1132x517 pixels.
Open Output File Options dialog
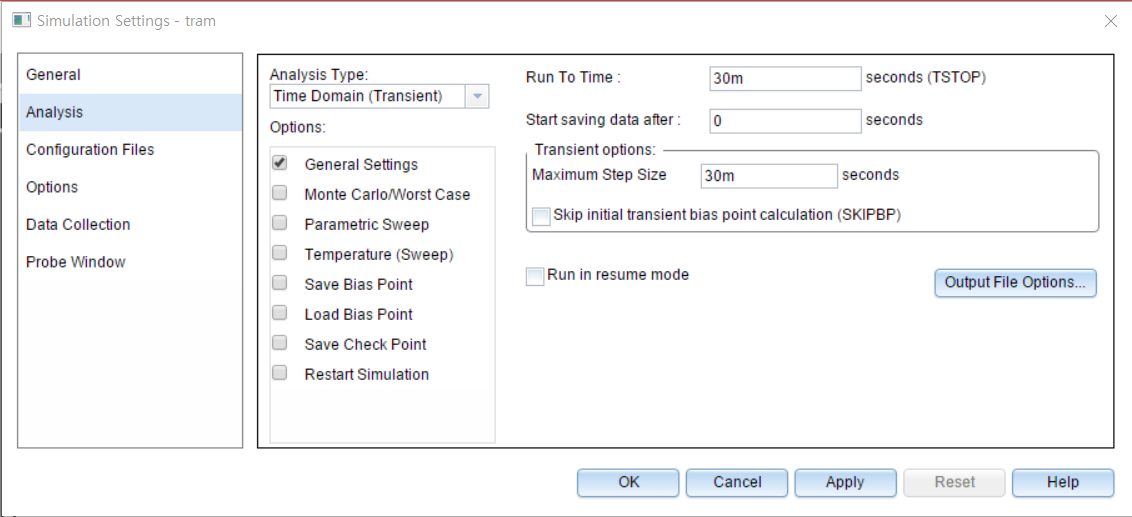click(x=1015, y=282)
